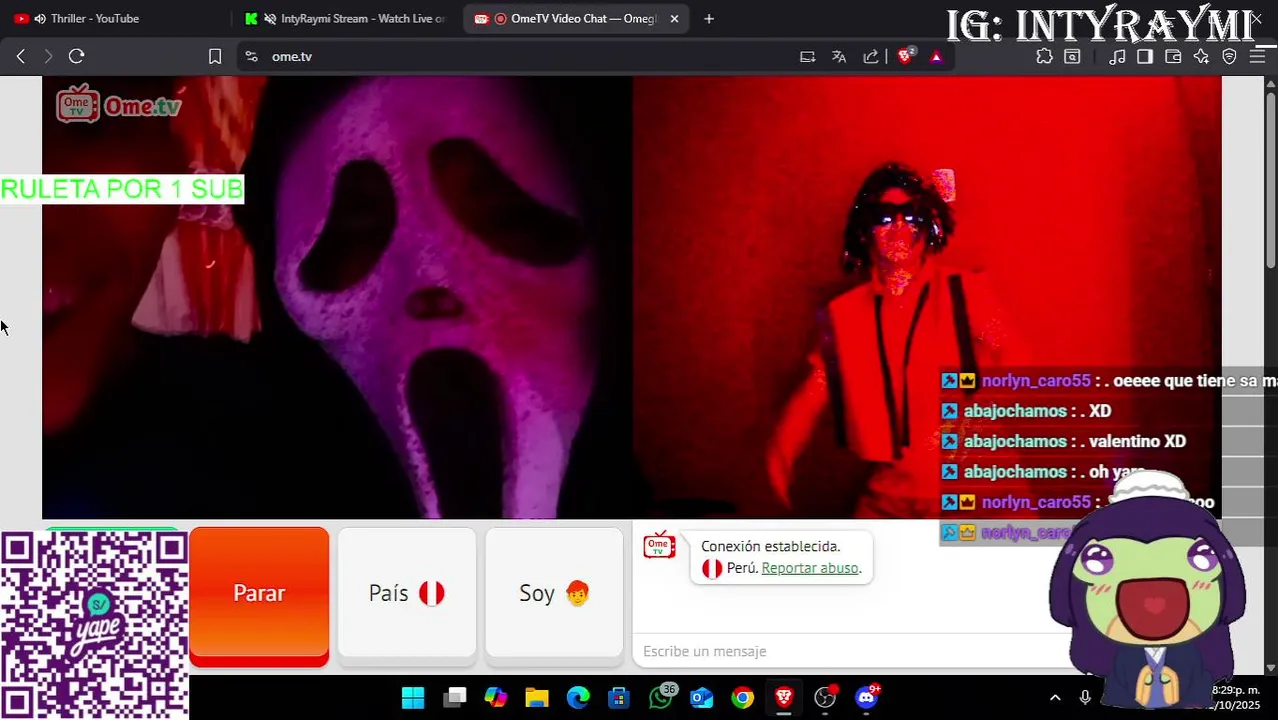Select Brave browser in taskbar

click(784, 698)
